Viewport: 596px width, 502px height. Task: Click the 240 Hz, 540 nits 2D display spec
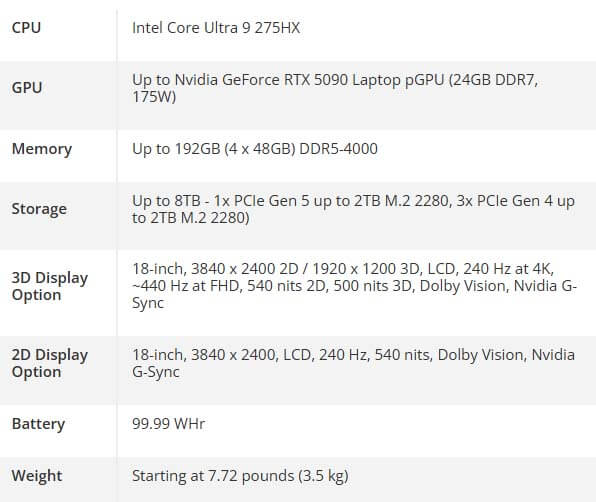(x=375, y=355)
